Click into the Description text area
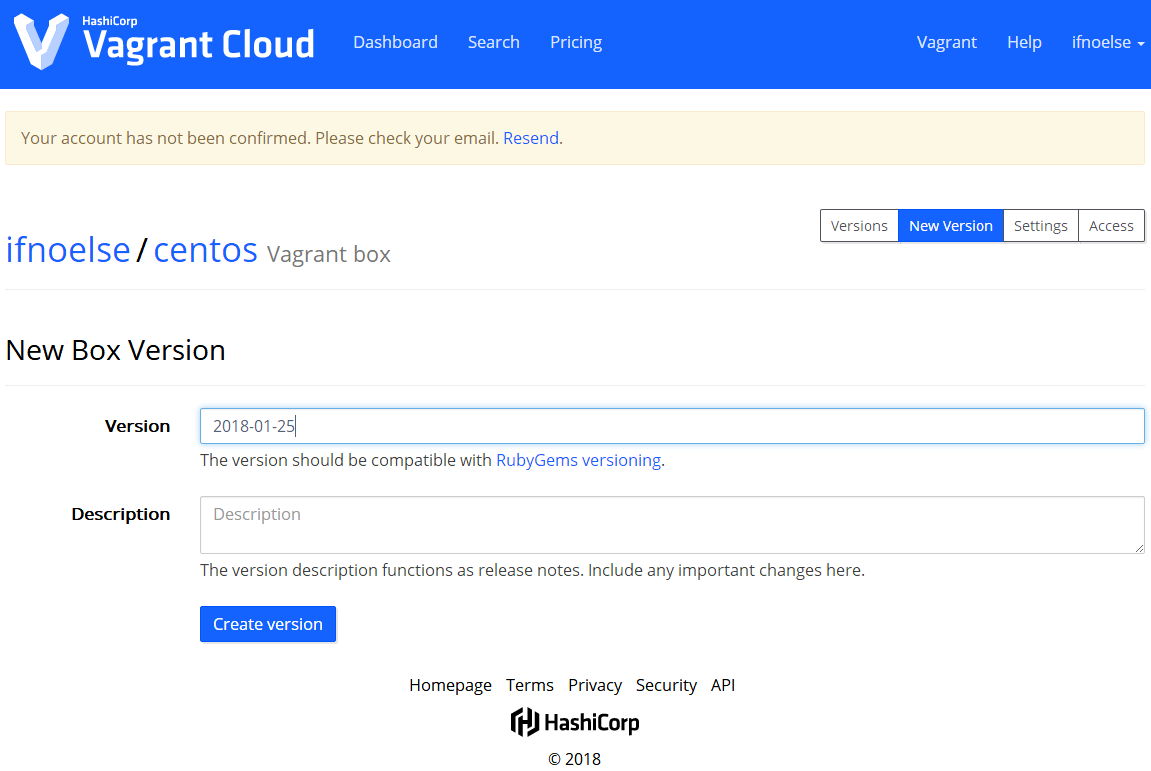1151x771 pixels. click(672, 525)
